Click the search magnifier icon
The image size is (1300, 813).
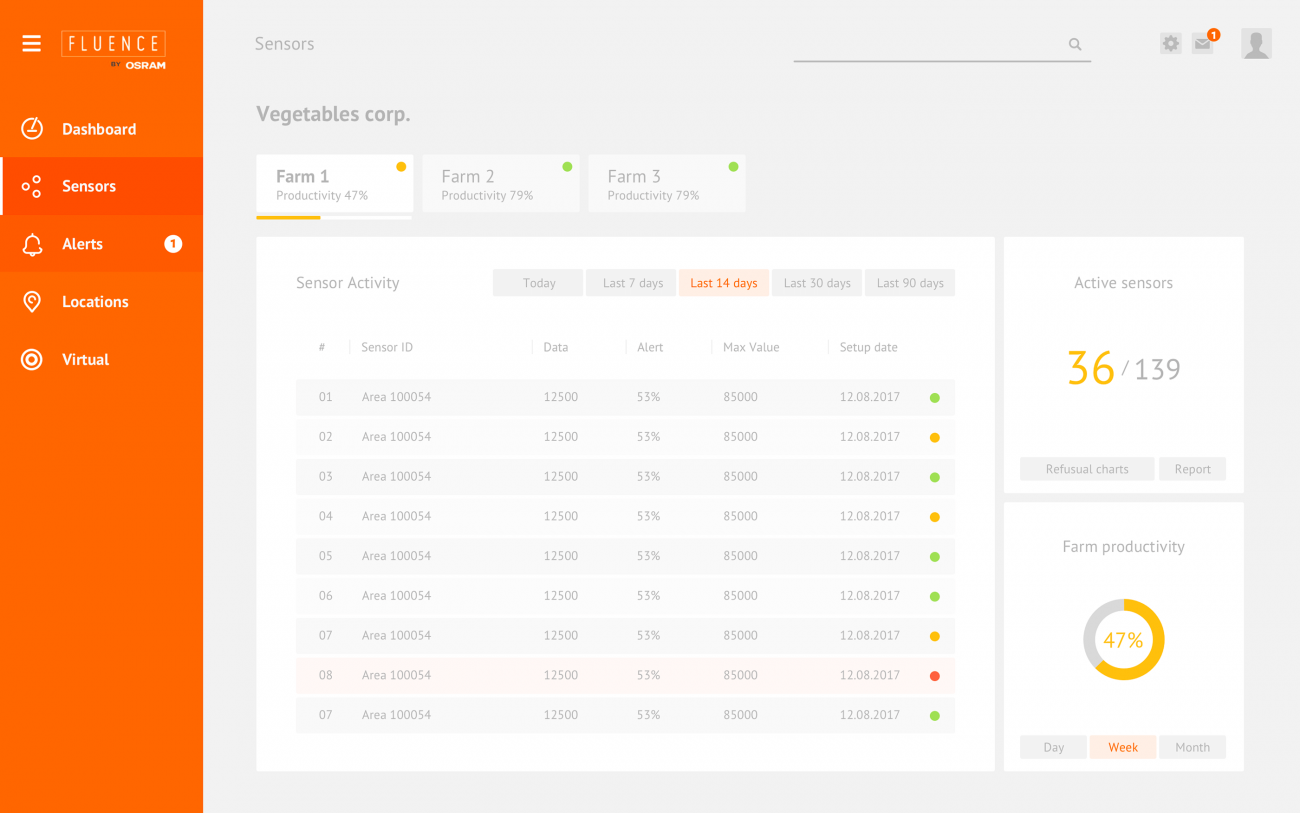pyautogui.click(x=1075, y=44)
